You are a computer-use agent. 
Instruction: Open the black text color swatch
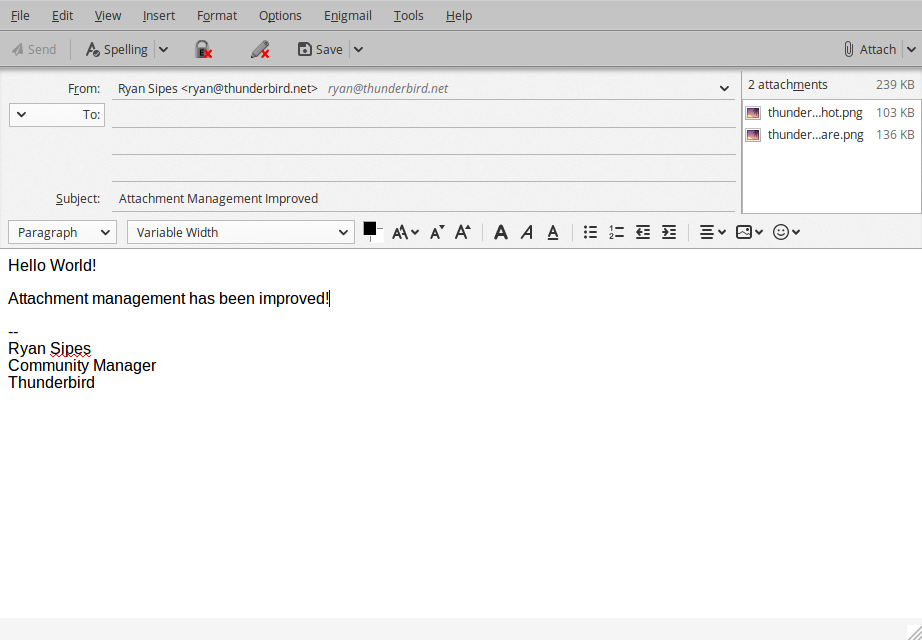pos(370,230)
